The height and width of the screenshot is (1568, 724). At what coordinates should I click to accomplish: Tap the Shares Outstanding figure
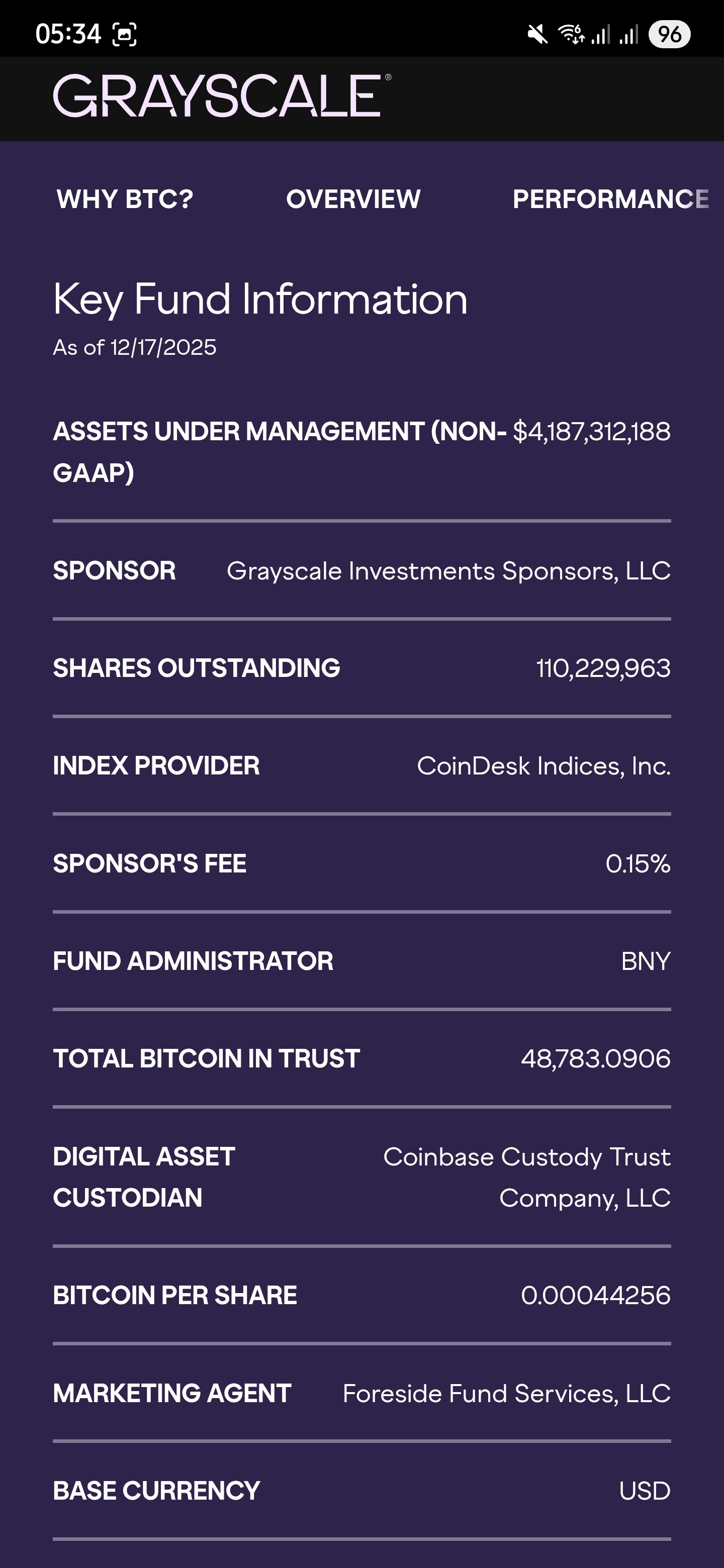[x=603, y=668]
